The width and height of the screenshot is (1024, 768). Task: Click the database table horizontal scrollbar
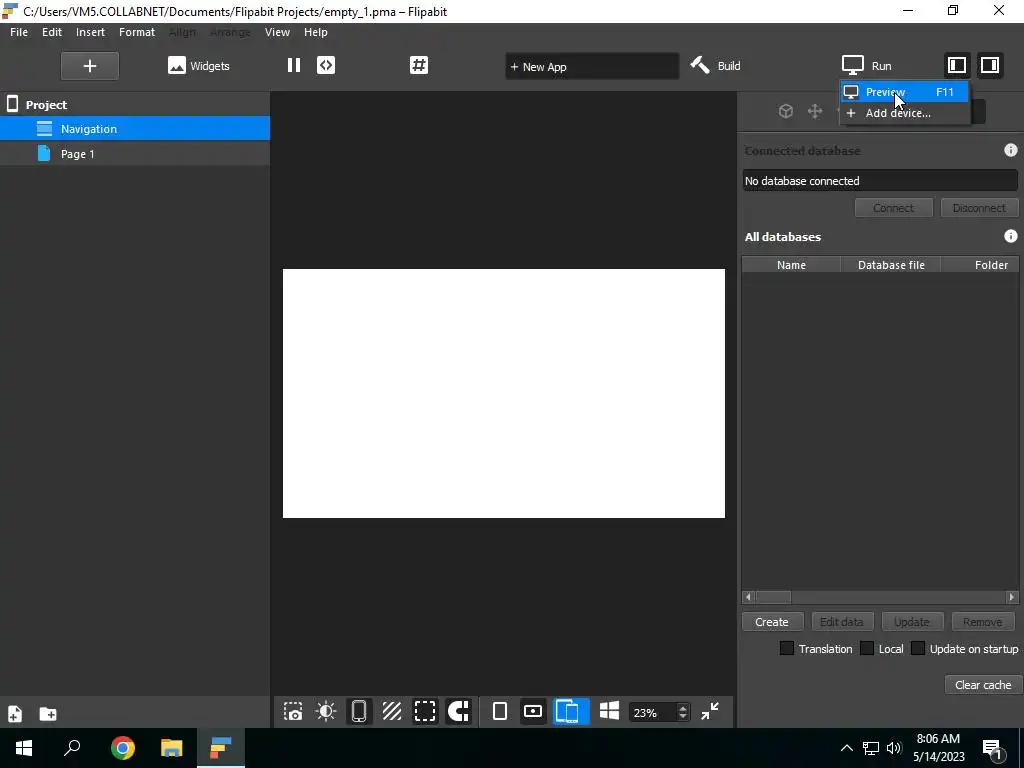click(x=880, y=597)
